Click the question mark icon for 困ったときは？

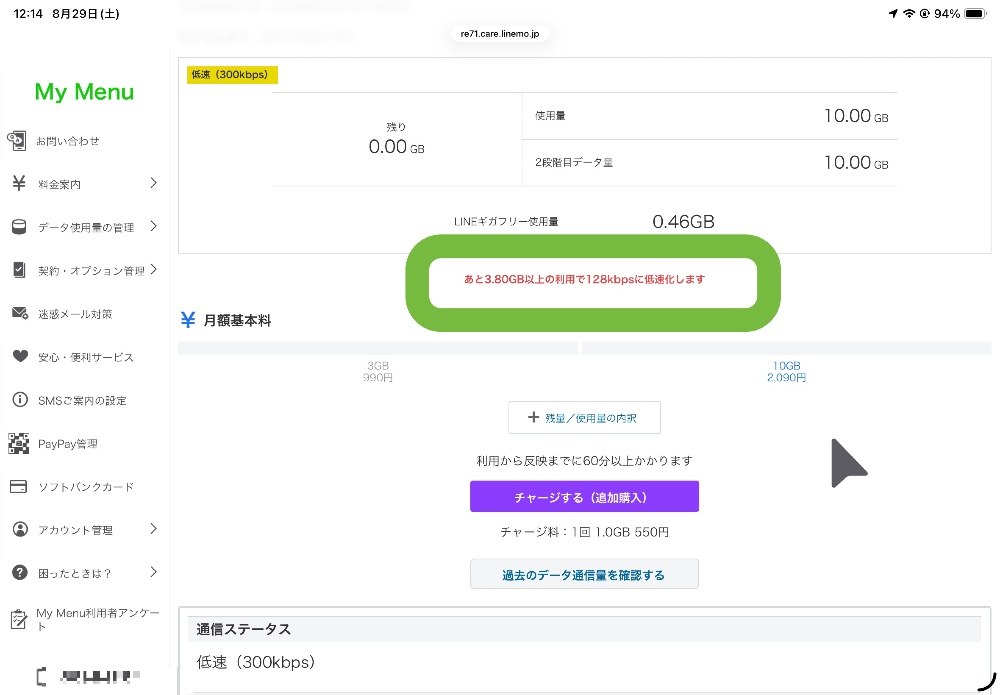coord(20,573)
